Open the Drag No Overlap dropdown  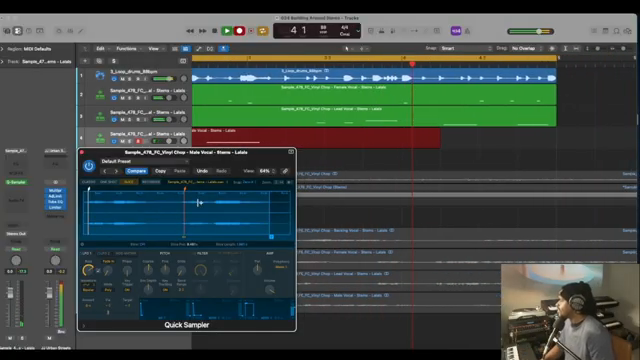[527, 49]
